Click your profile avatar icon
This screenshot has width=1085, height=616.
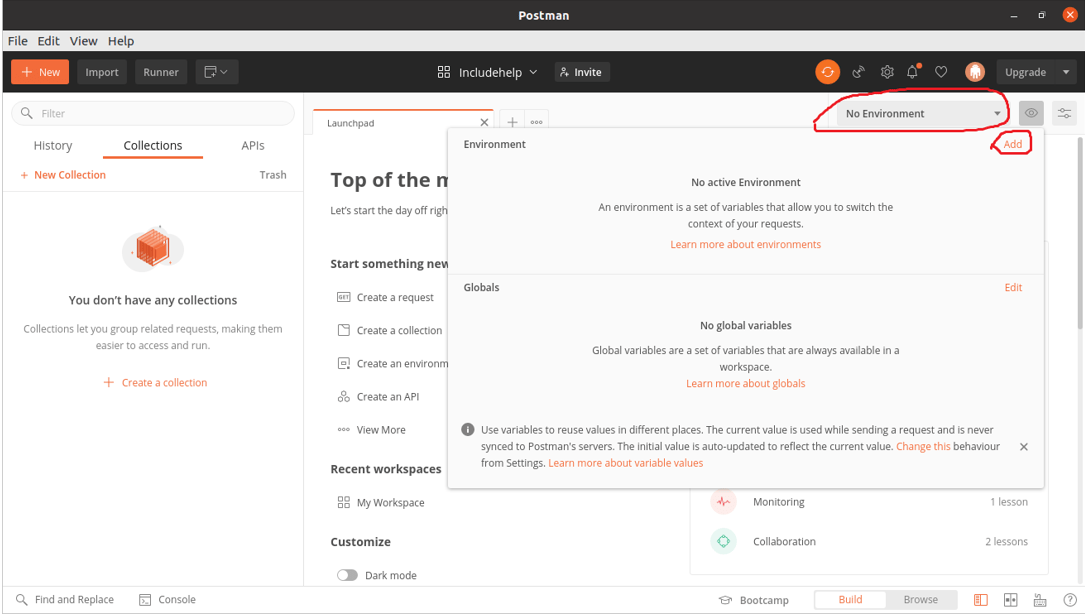point(974,71)
